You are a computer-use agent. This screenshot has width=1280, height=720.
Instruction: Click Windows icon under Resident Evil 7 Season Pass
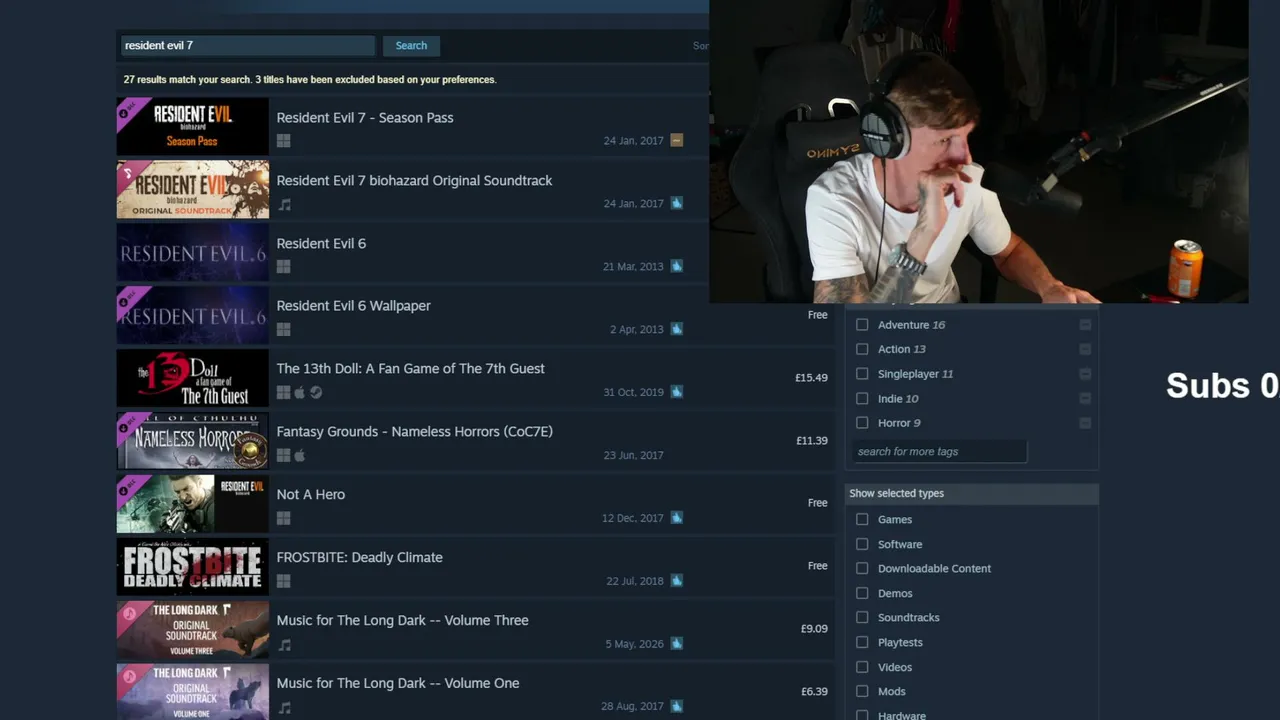(284, 141)
